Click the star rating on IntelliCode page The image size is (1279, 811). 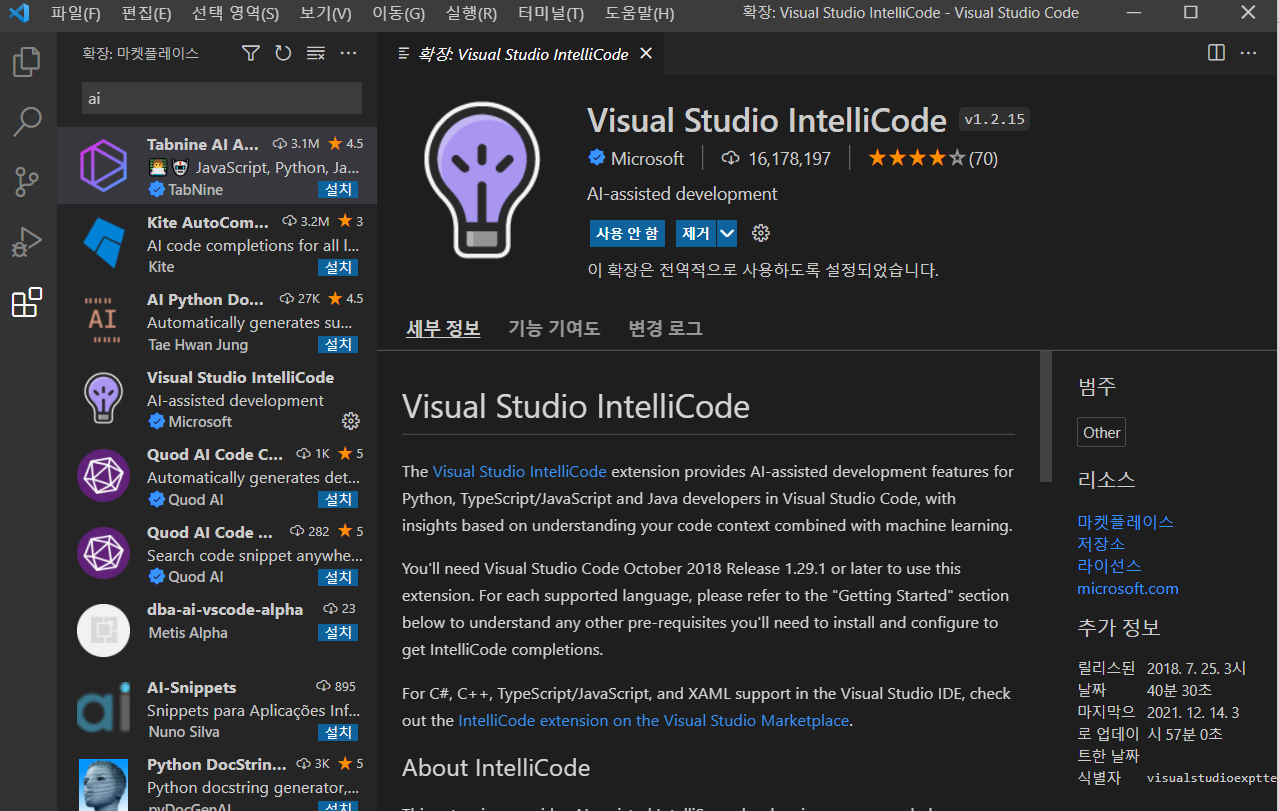pyautogui.click(x=916, y=158)
